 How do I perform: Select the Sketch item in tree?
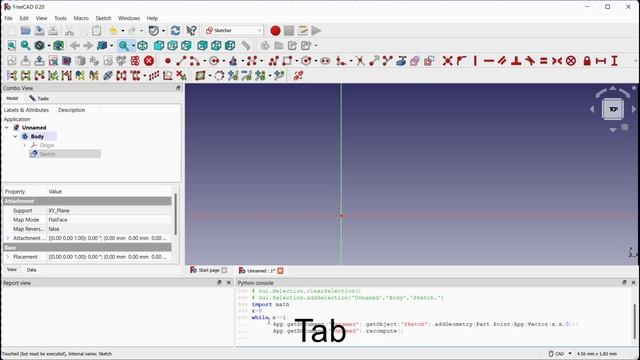pos(65,154)
